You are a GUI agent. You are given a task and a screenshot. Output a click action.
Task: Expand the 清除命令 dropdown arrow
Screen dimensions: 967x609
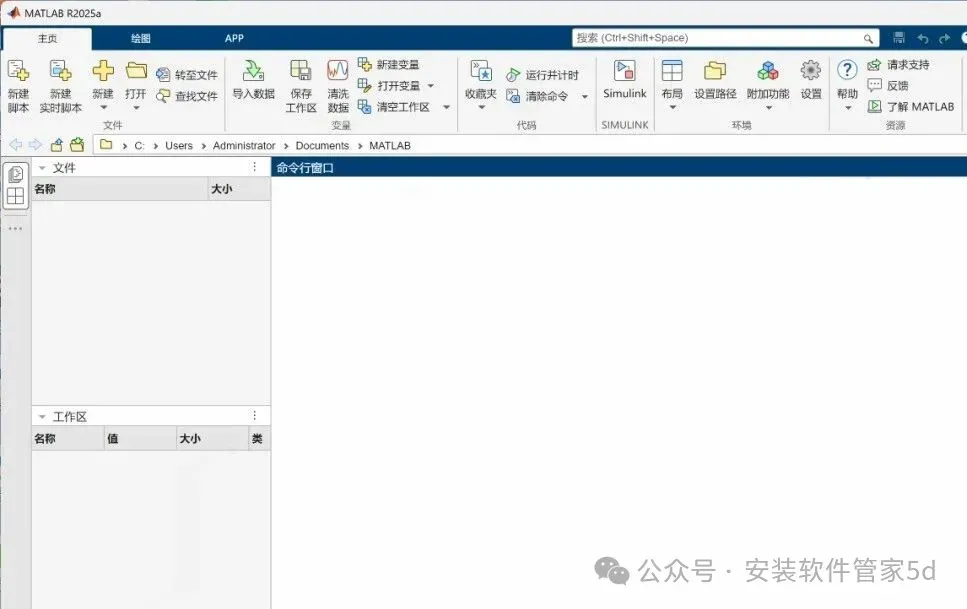[585, 96]
